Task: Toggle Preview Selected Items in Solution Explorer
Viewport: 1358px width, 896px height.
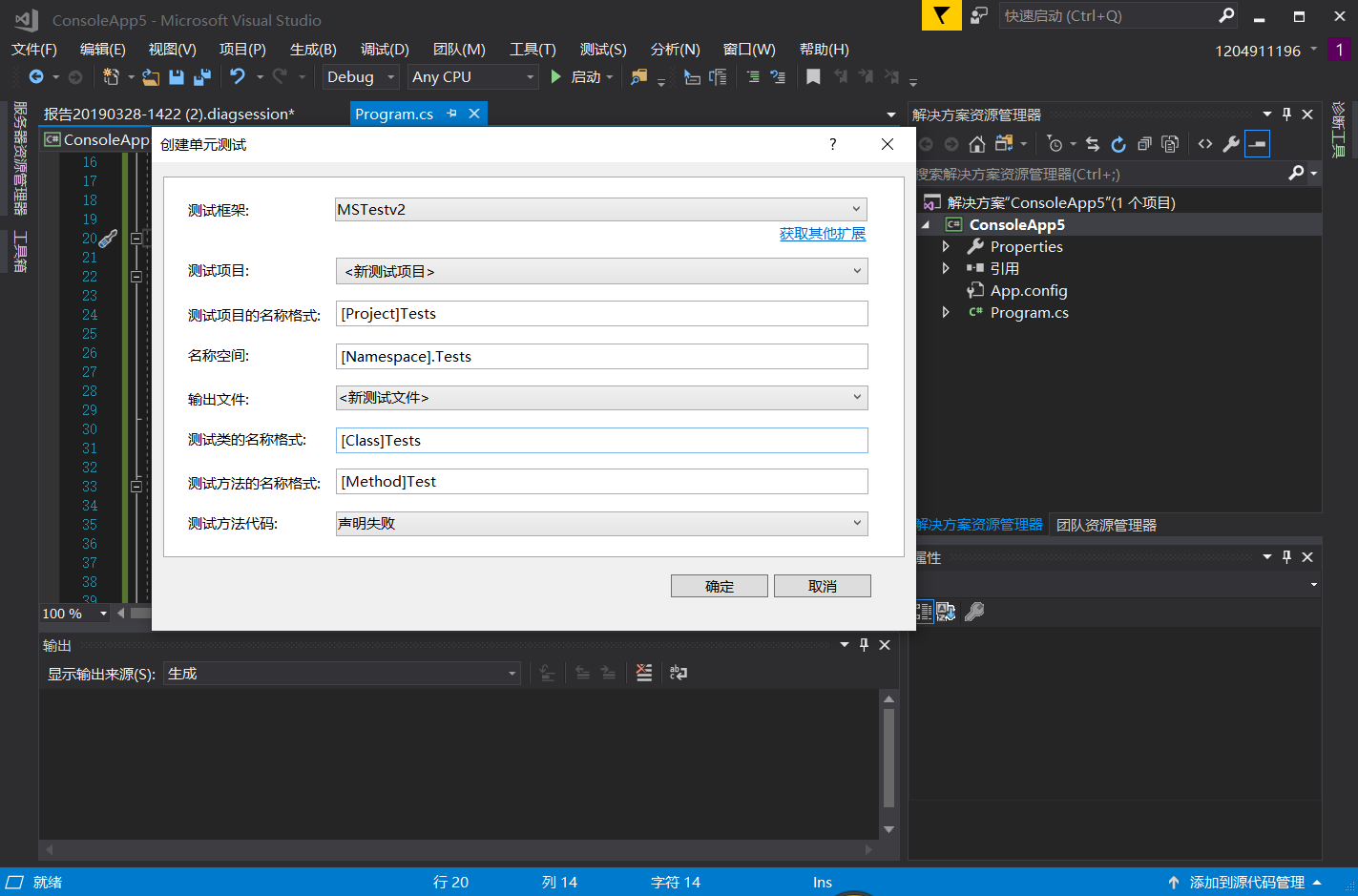Action: coord(1258,144)
